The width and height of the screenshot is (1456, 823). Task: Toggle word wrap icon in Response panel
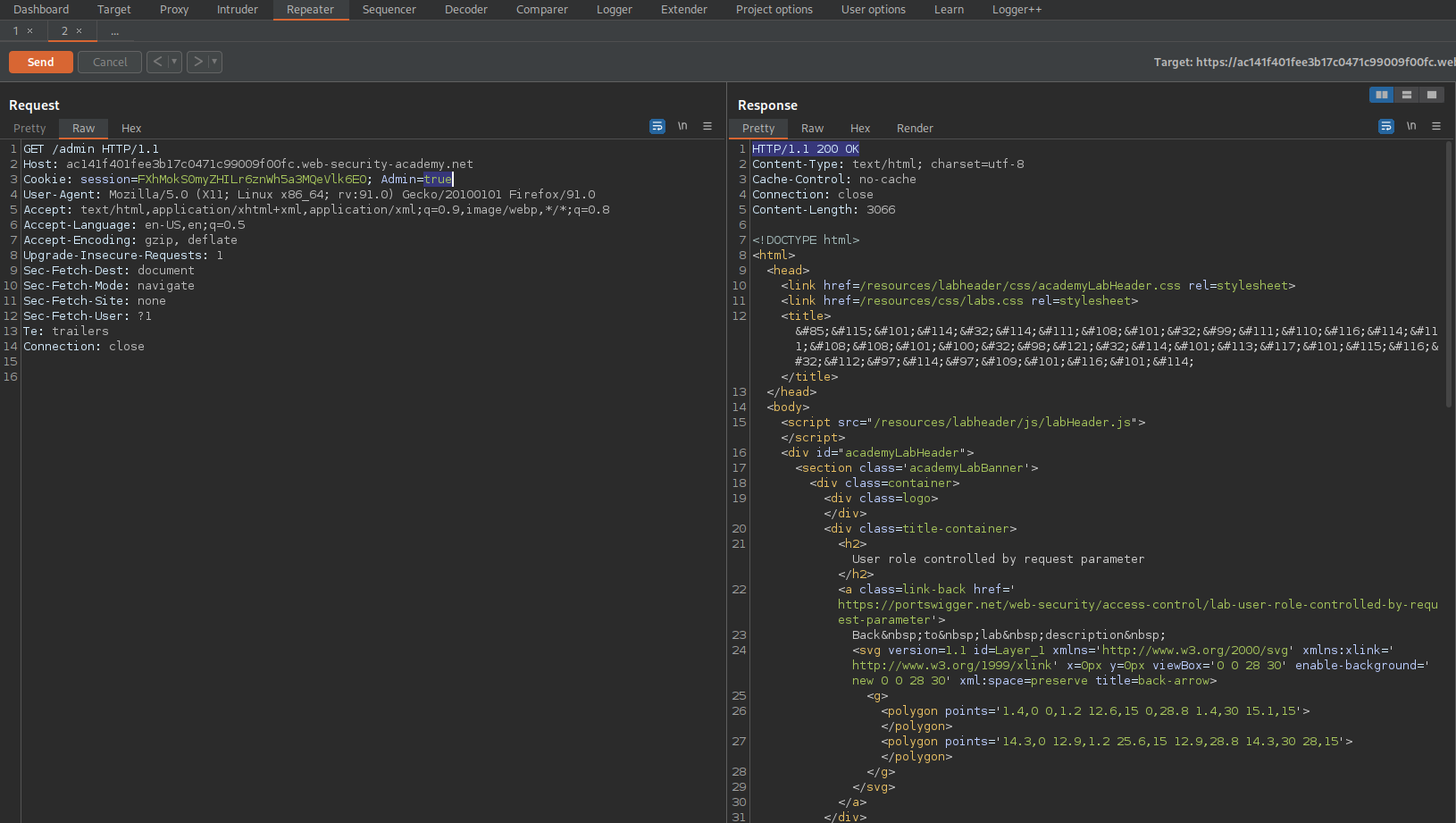tap(1386, 127)
